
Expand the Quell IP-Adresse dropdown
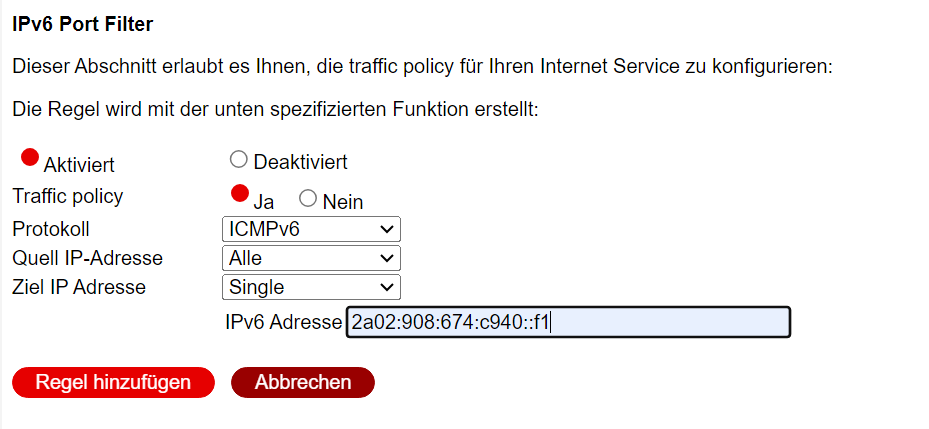point(310,258)
